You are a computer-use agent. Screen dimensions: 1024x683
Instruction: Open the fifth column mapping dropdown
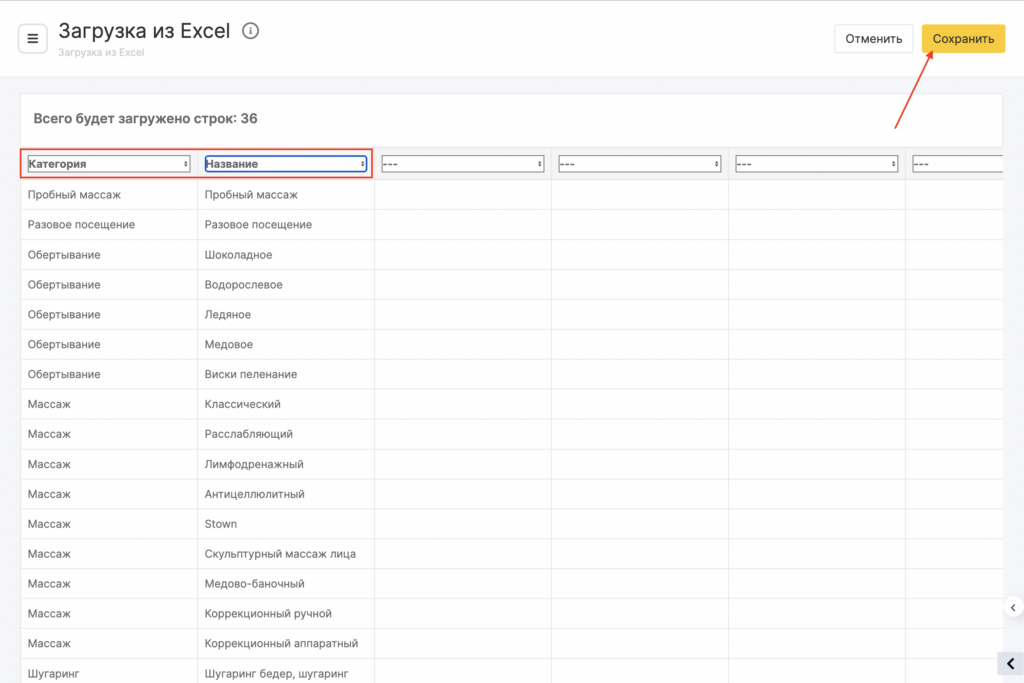816,164
